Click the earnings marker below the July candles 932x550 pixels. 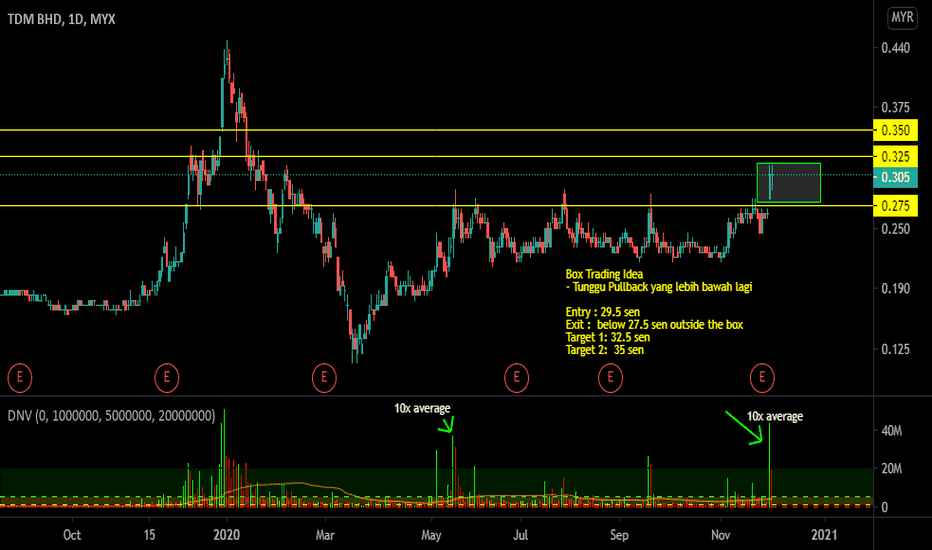coord(517,378)
